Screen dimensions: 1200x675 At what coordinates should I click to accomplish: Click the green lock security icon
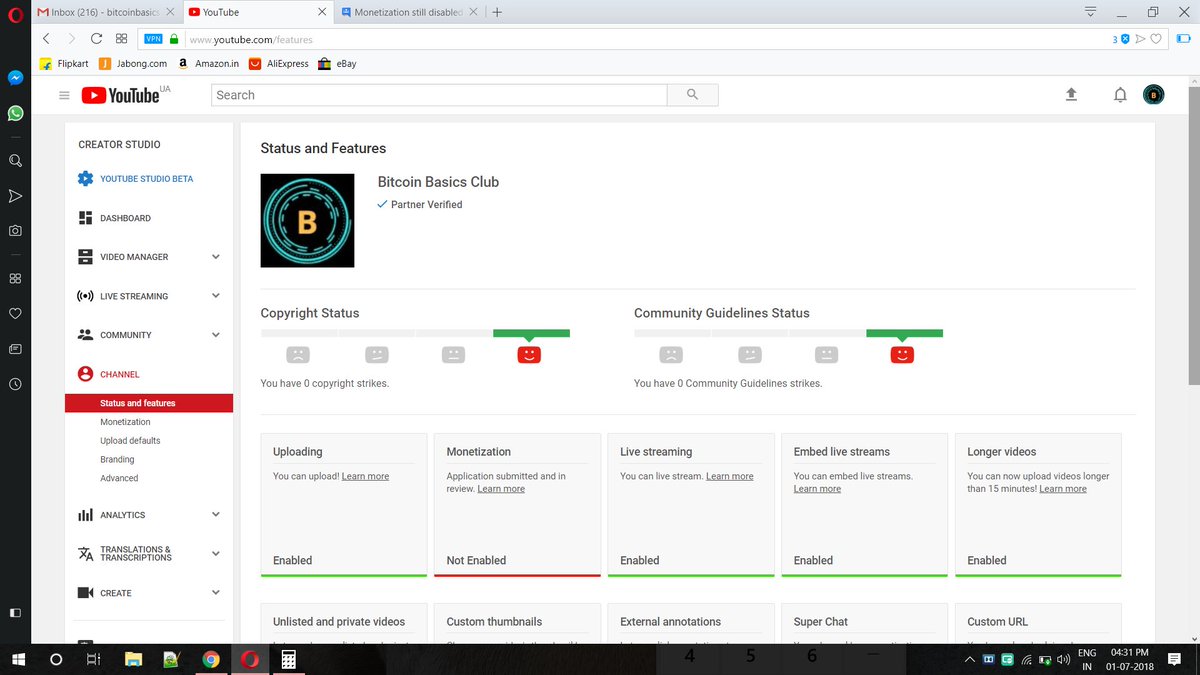pos(174,39)
